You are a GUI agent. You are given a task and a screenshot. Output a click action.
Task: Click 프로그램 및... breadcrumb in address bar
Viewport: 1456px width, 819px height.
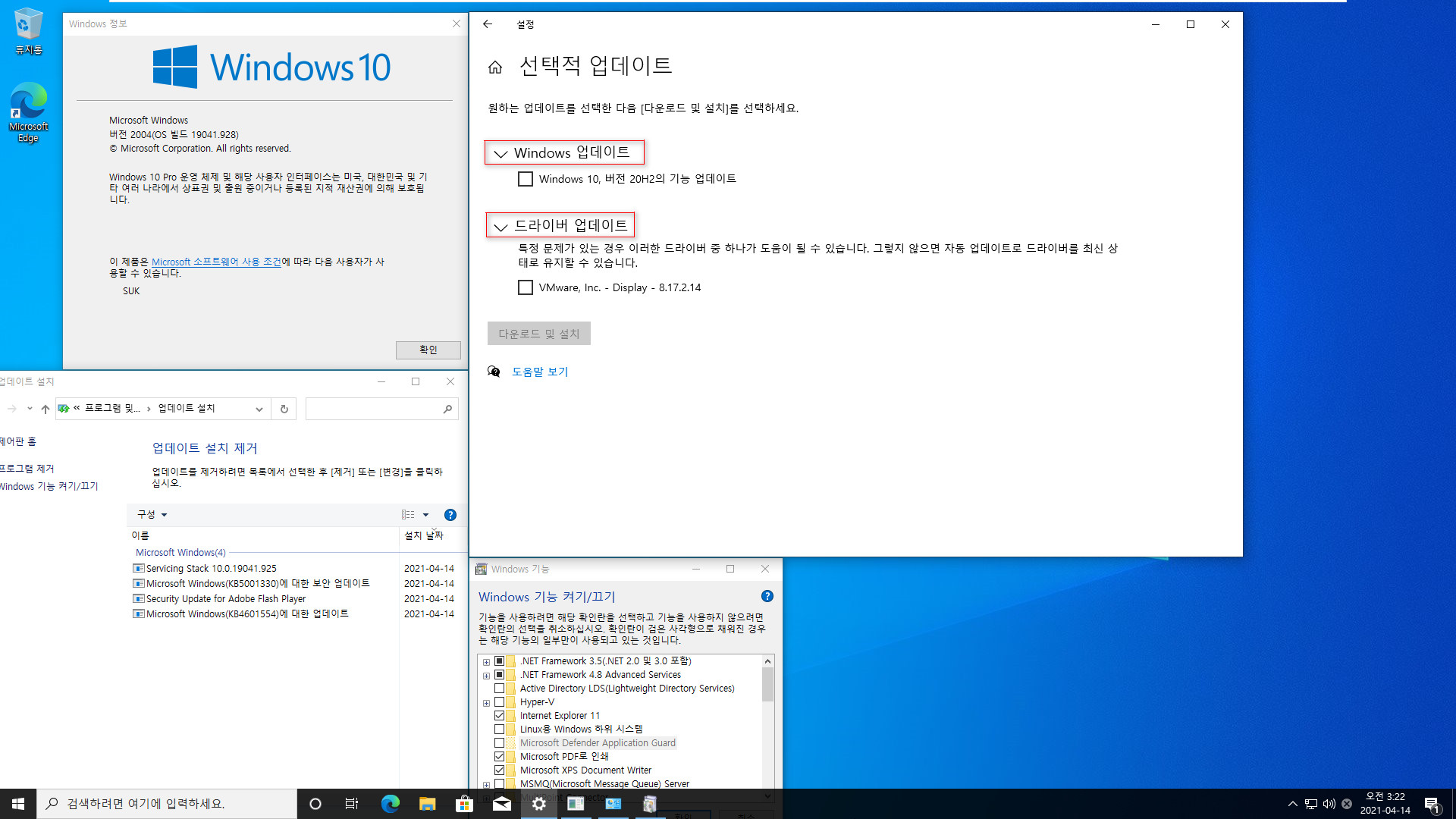point(112,408)
